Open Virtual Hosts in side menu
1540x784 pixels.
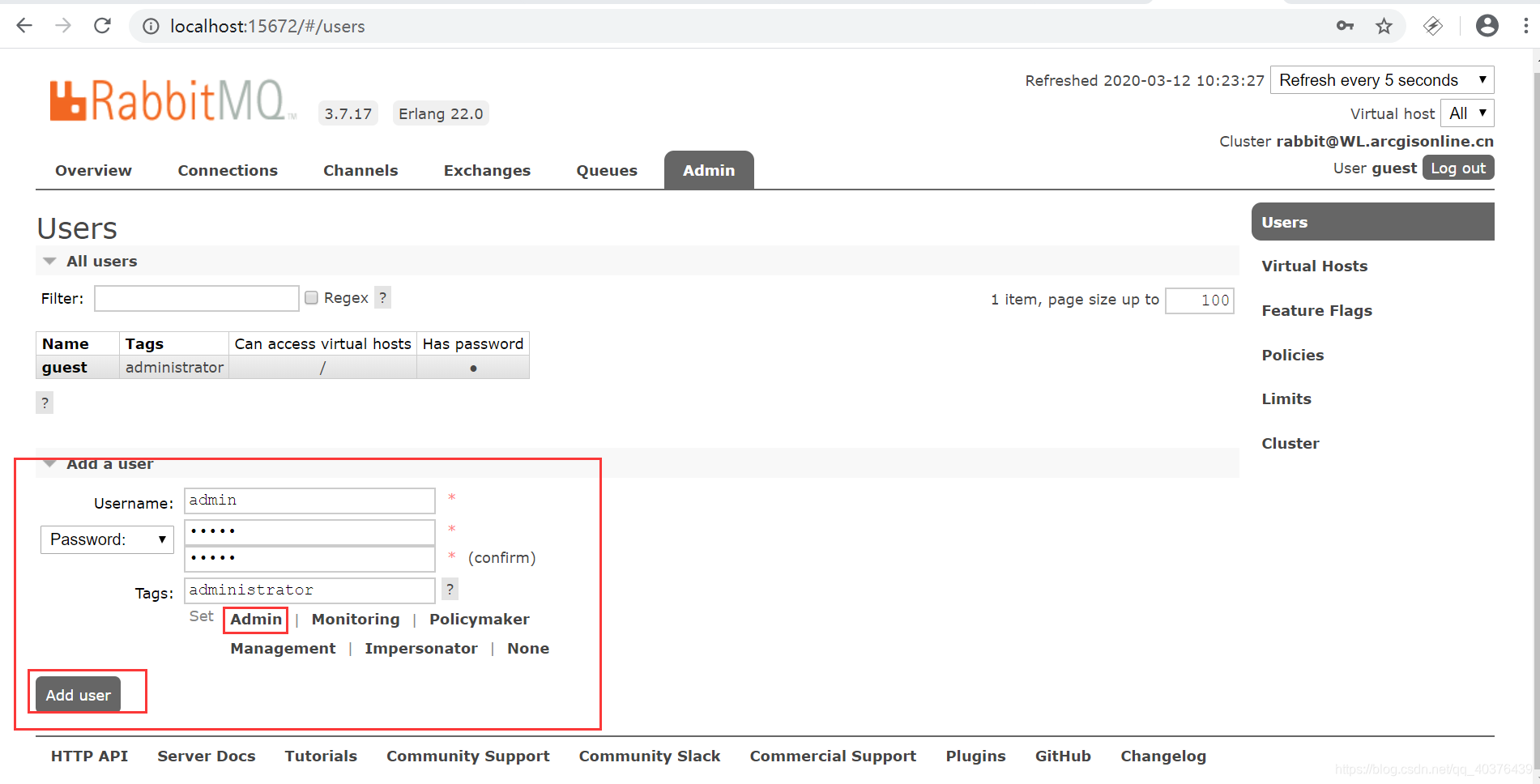pos(1314,266)
